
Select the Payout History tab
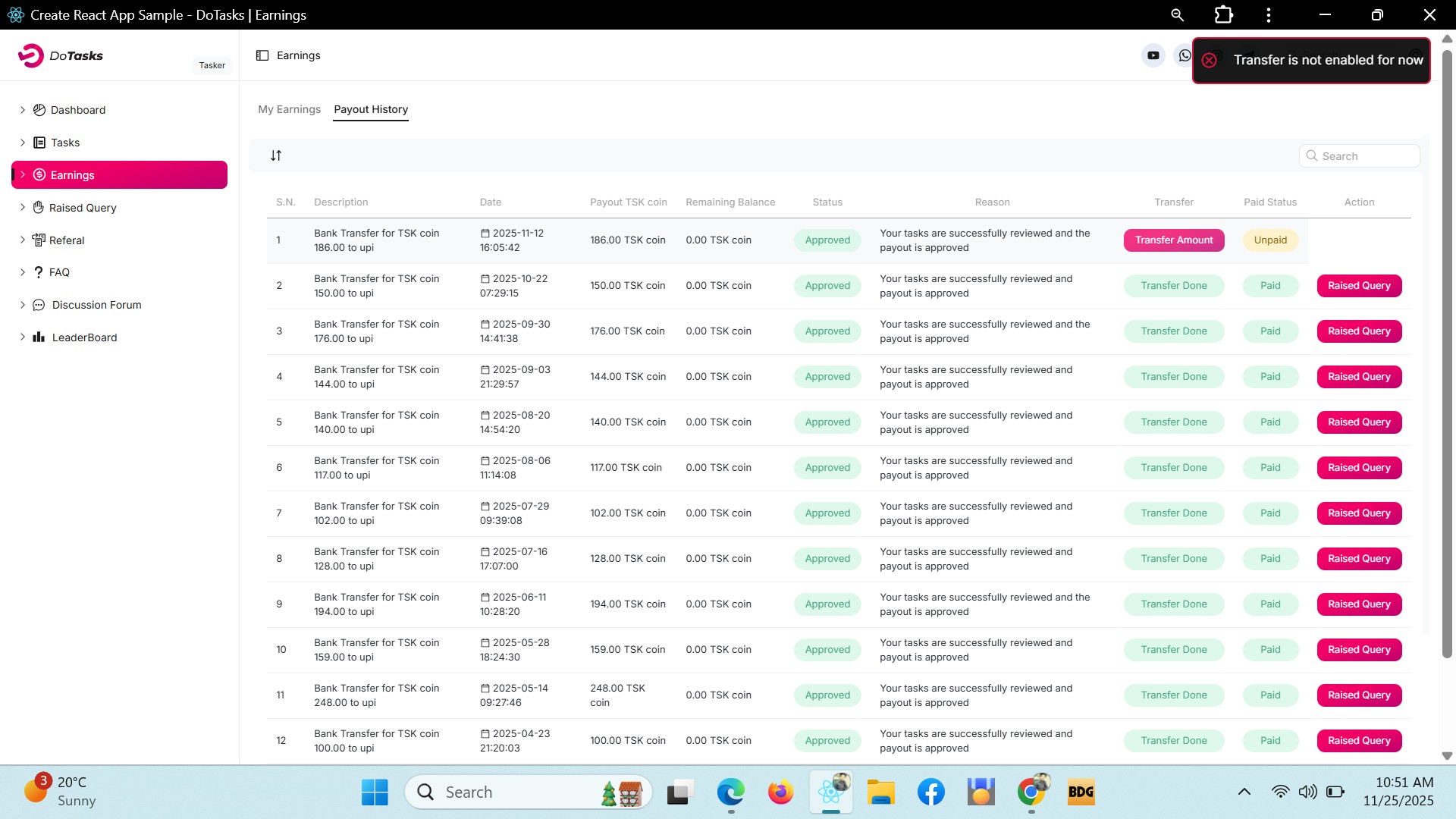371,109
